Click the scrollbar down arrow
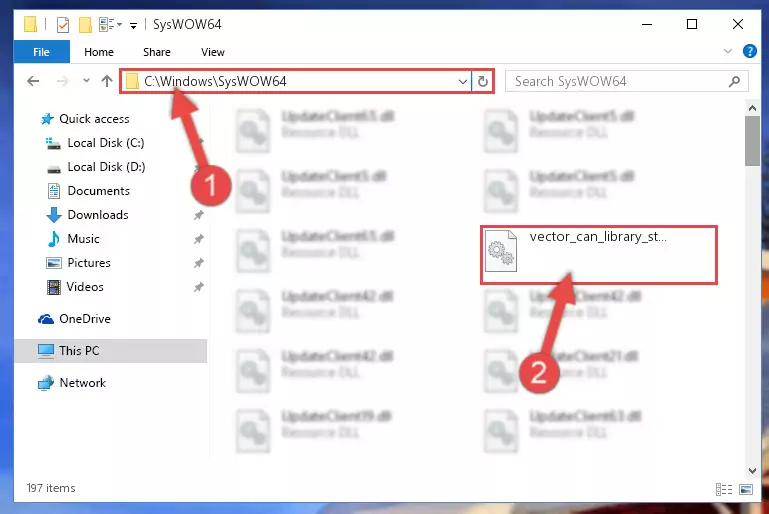Screen dimensions: 769x514 [752, 470]
